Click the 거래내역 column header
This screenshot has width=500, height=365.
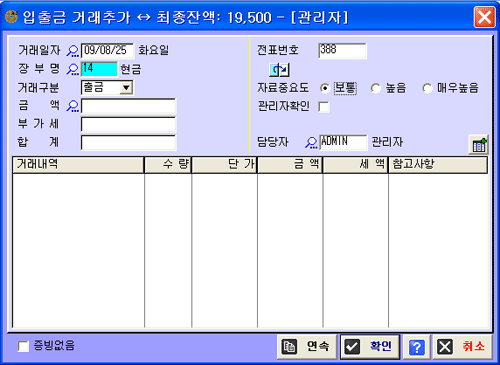click(x=78, y=165)
